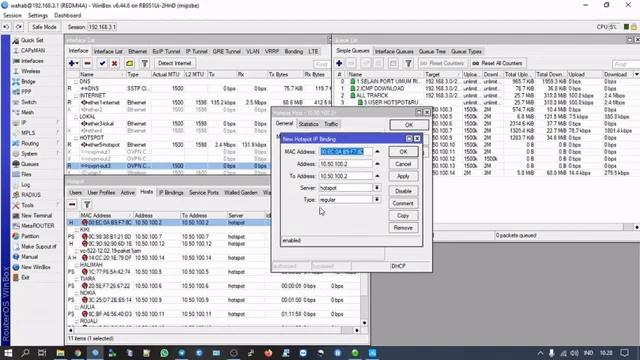
Task: Select ovpn-out3 row in Interface List
Action: tap(168, 166)
